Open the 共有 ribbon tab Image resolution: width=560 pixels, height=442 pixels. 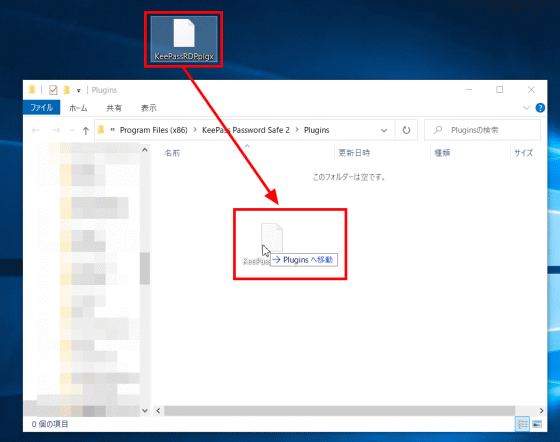point(114,108)
